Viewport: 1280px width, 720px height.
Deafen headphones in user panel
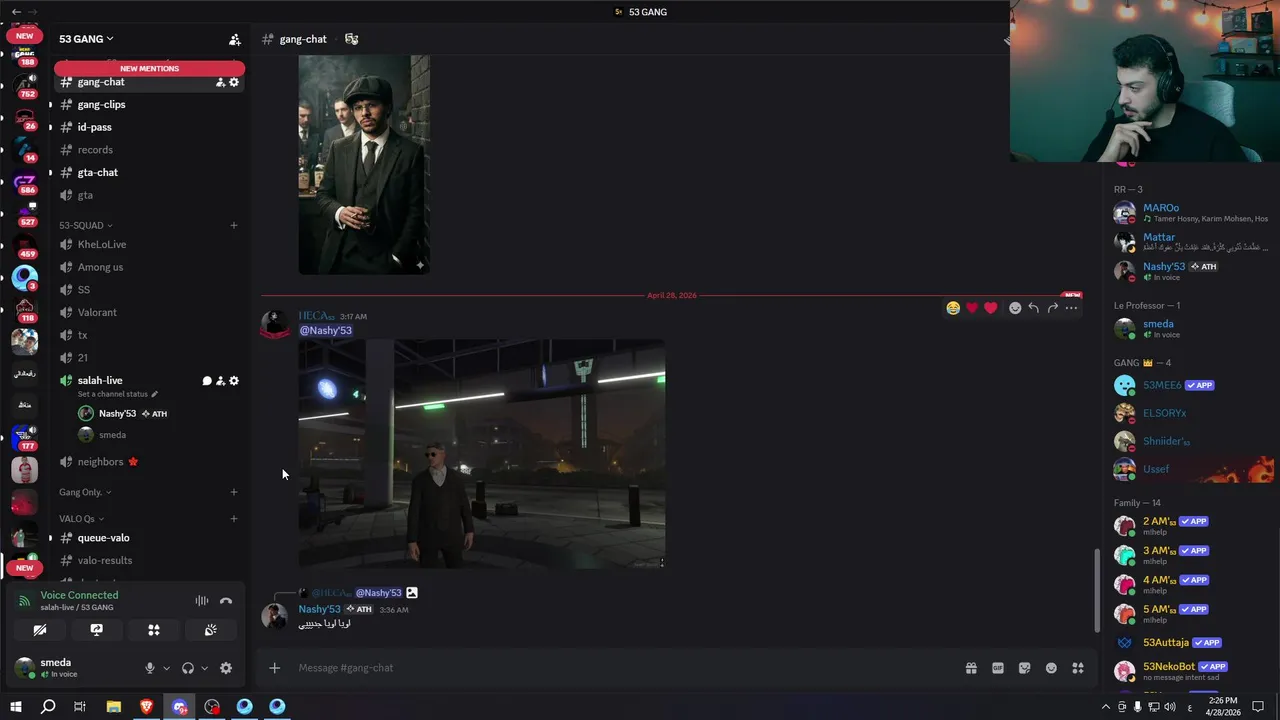tap(188, 668)
